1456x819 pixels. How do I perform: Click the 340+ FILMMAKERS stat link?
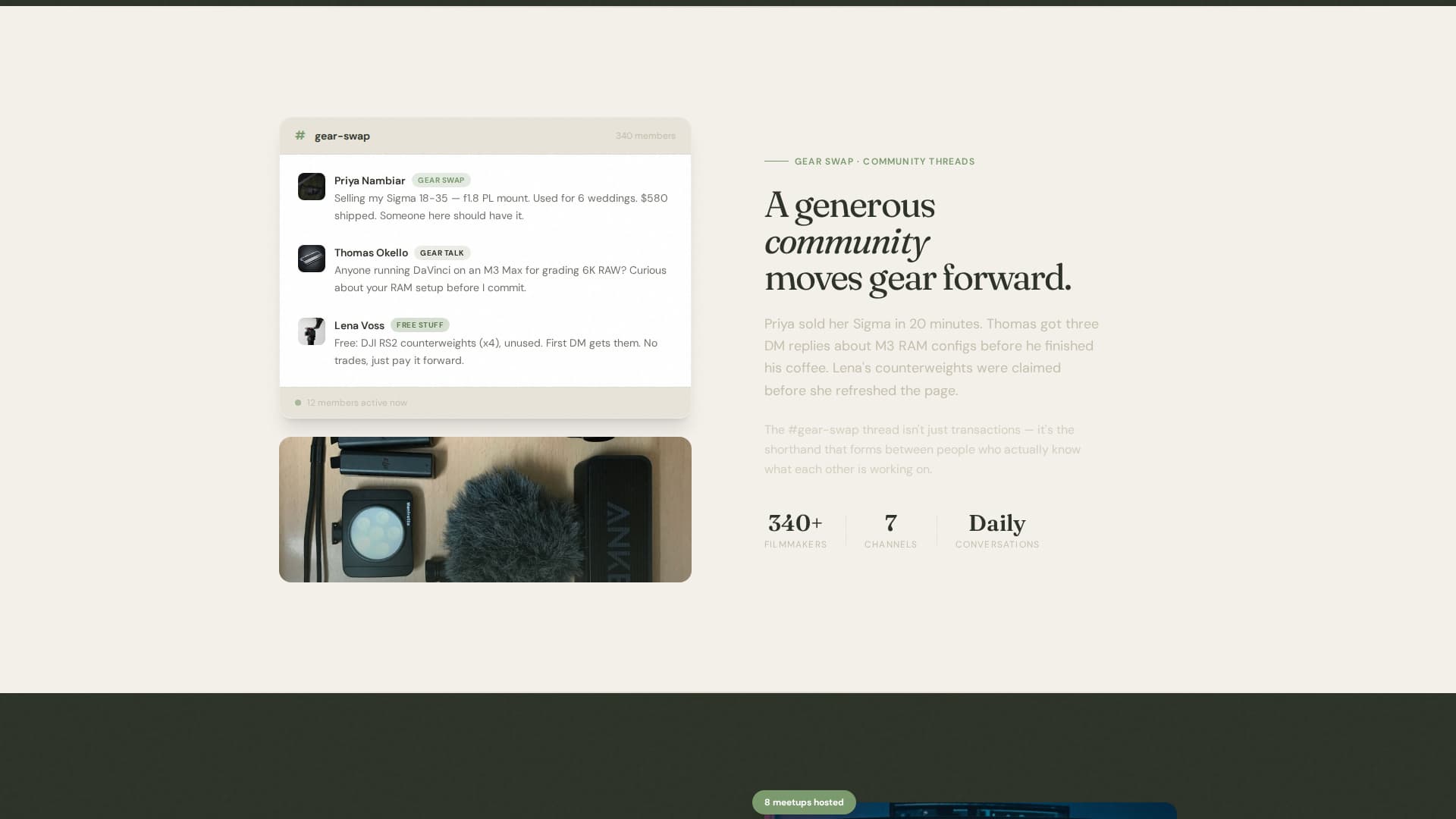click(x=795, y=529)
